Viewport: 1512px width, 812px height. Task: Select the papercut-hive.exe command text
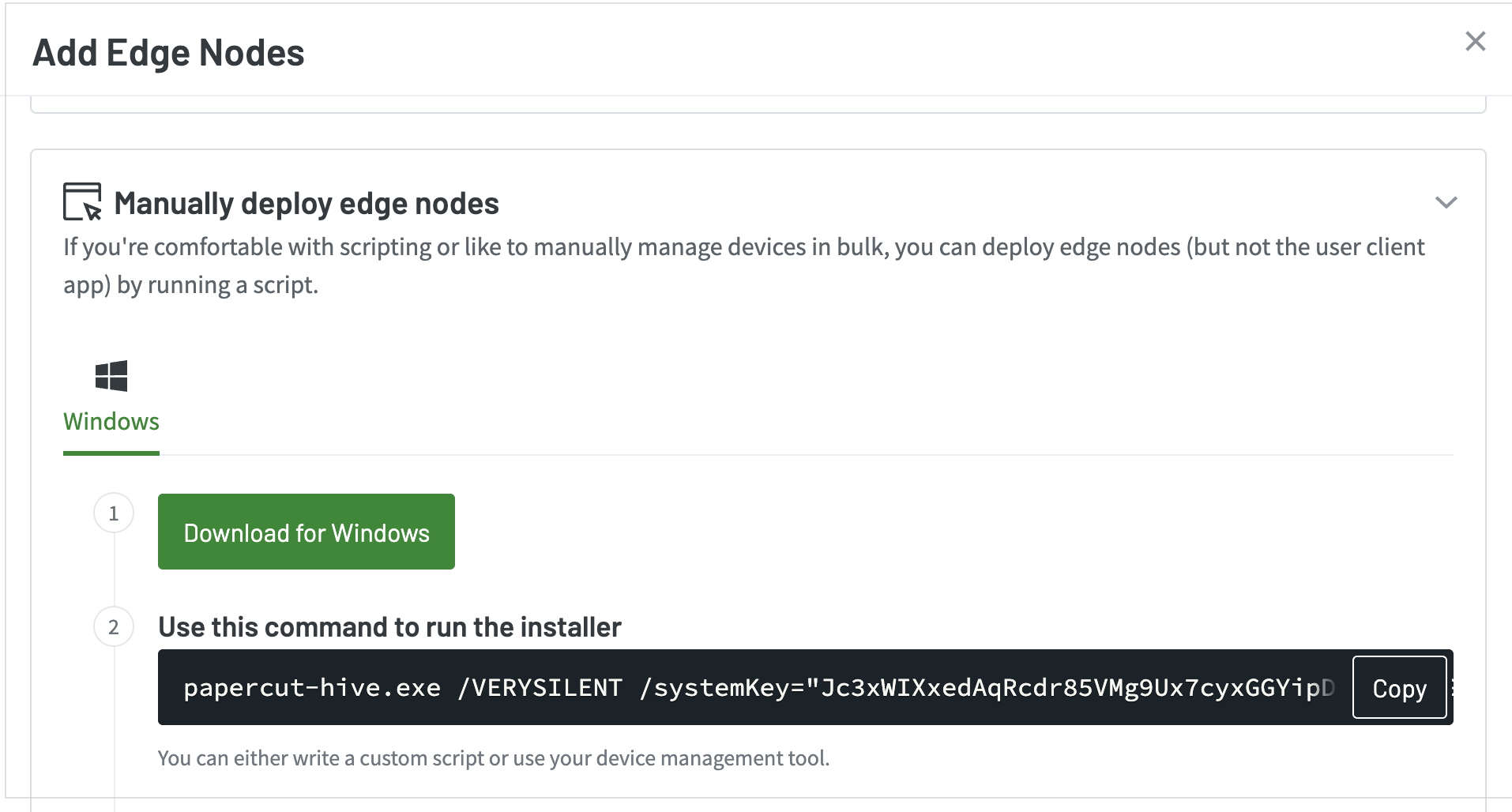[x=312, y=687]
